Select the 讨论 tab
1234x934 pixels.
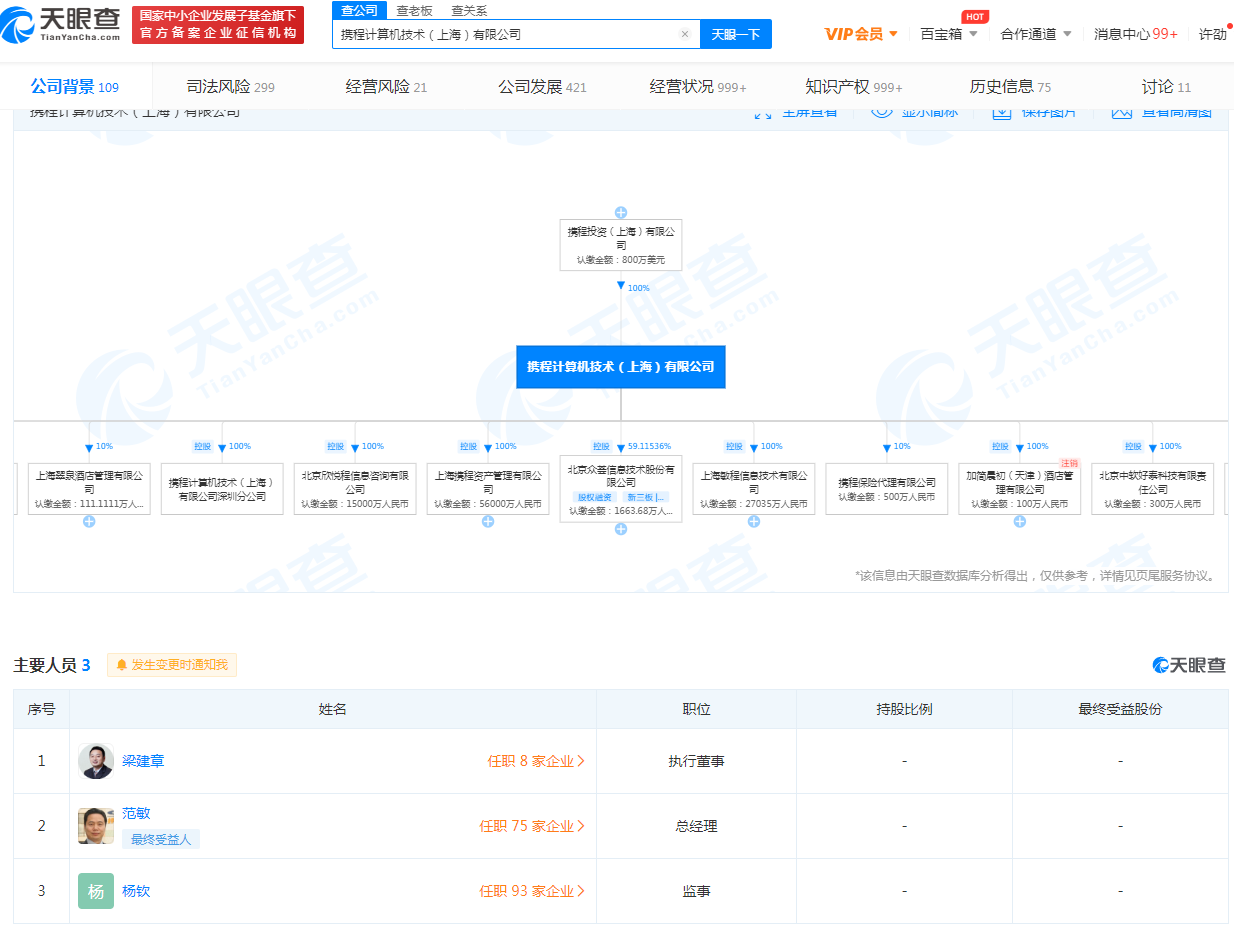(x=1166, y=87)
